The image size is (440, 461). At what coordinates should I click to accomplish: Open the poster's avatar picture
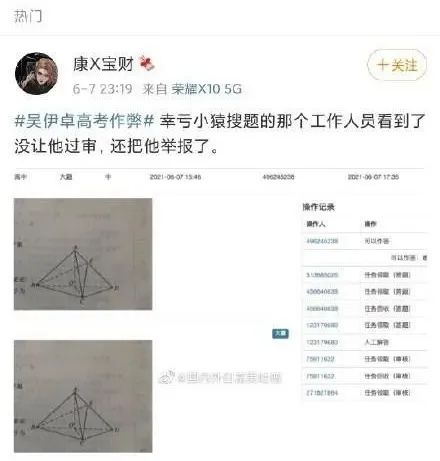[37, 73]
